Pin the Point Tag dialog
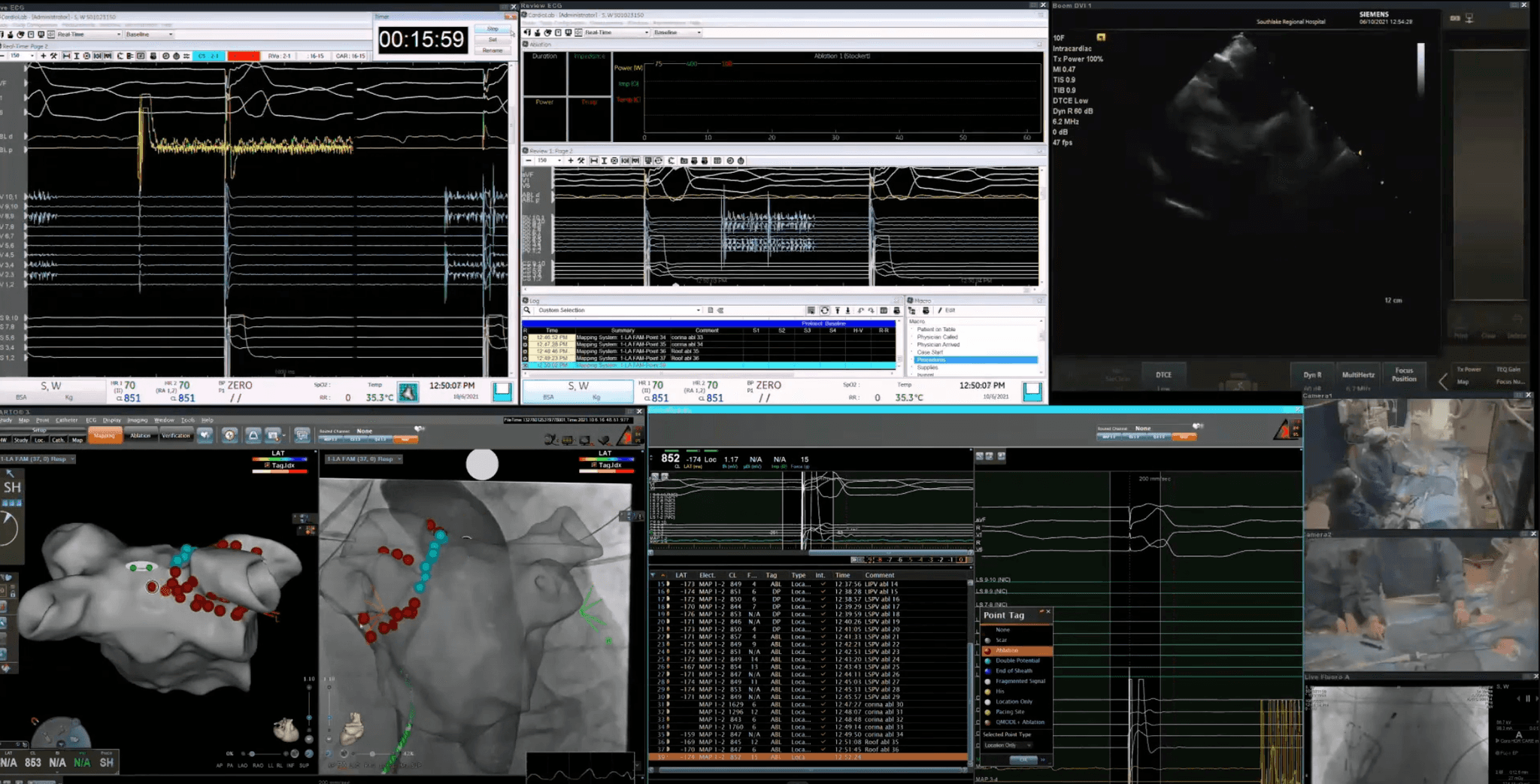The width and height of the screenshot is (1540, 784). point(1041,612)
